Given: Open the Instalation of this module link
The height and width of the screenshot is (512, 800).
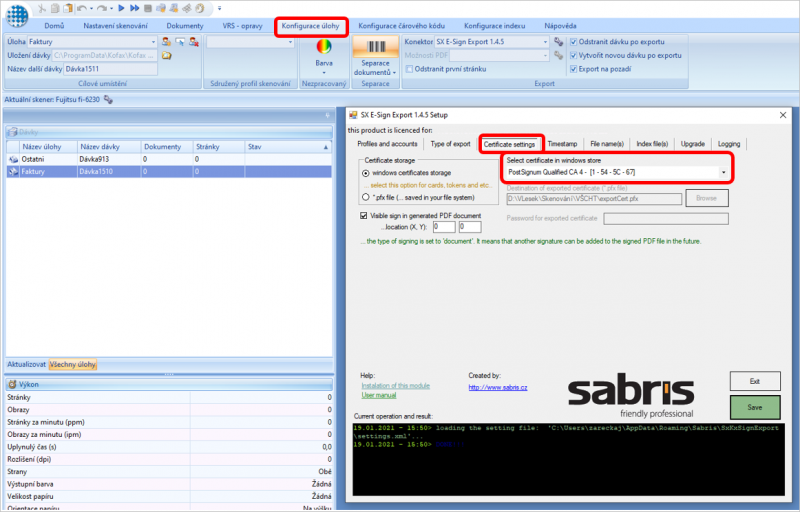Looking at the screenshot, I should [395, 386].
